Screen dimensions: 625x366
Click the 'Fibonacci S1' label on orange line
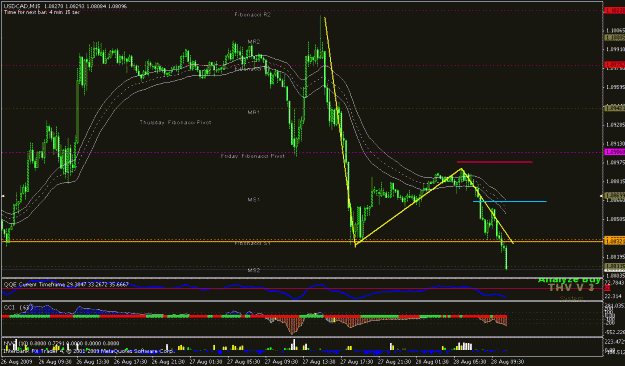point(252,243)
